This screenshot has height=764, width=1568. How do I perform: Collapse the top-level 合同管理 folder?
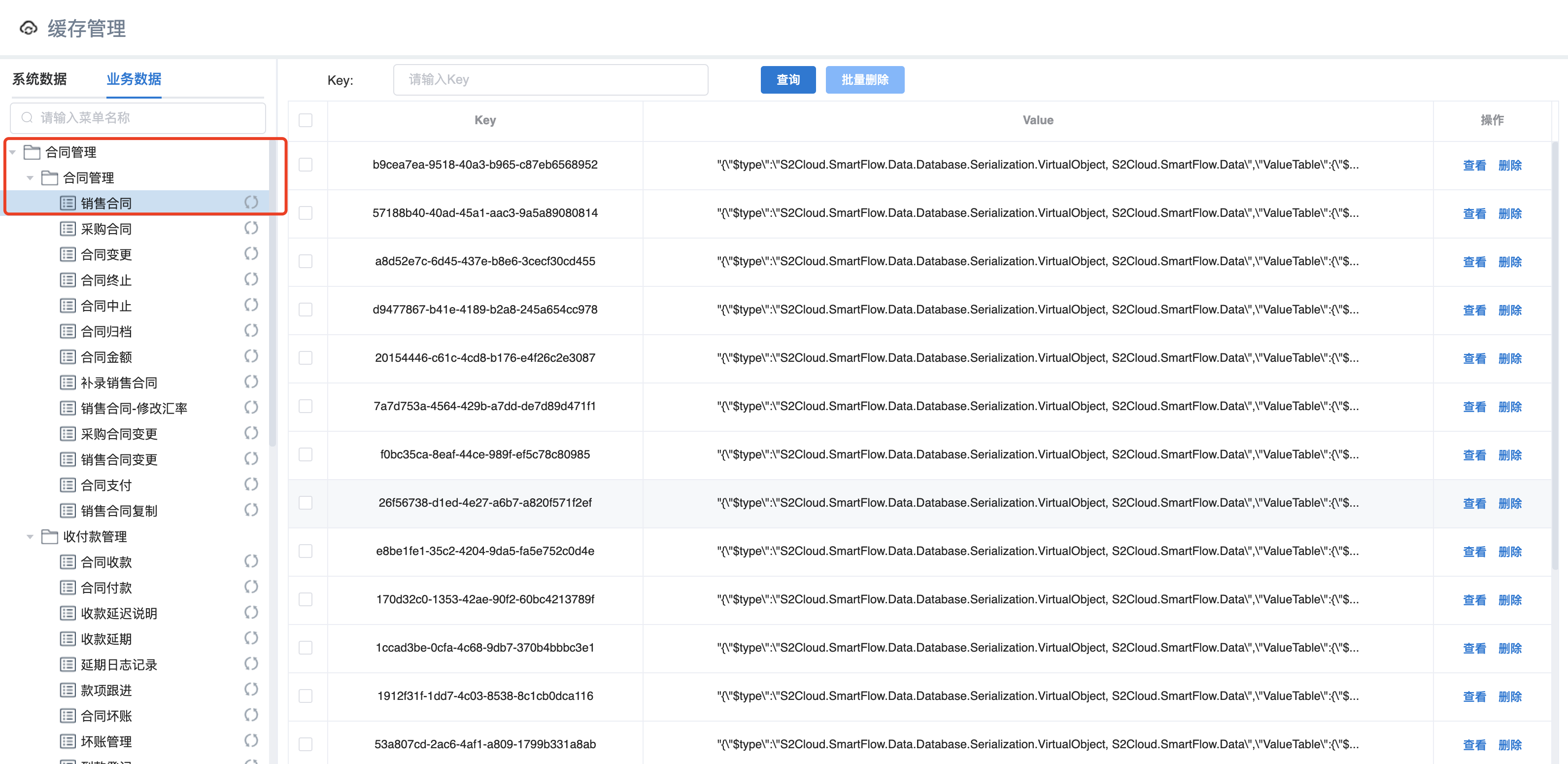(x=13, y=152)
